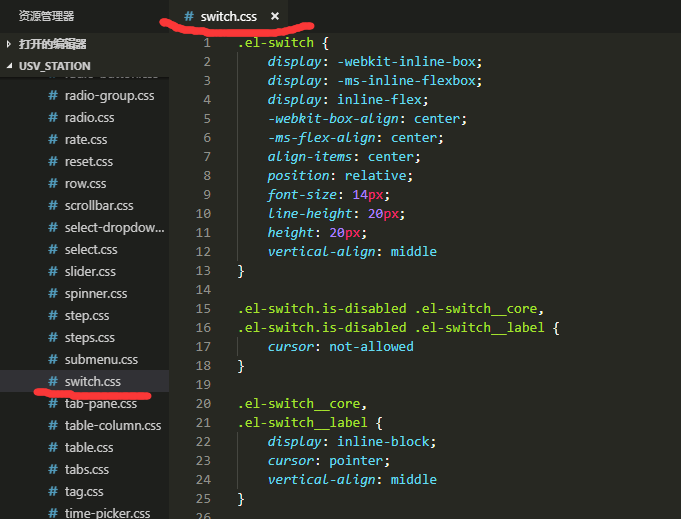Click the explorer panel title 资源管理器
Viewport: 681px width, 519px height.
(x=46, y=16)
